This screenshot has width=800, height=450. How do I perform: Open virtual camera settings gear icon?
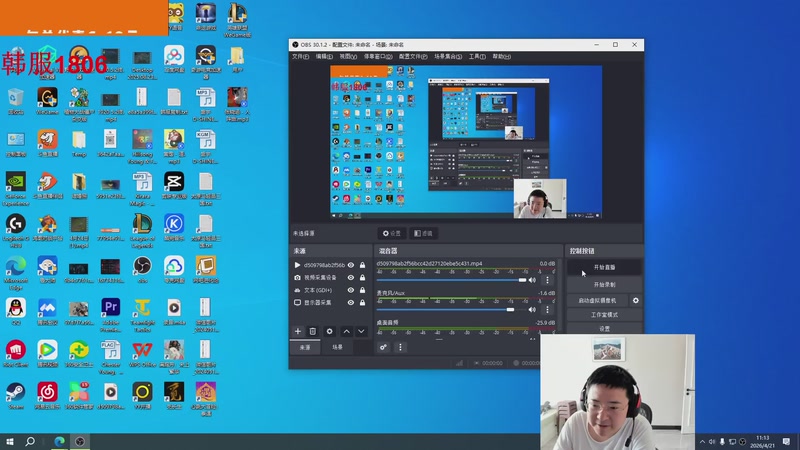click(636, 301)
